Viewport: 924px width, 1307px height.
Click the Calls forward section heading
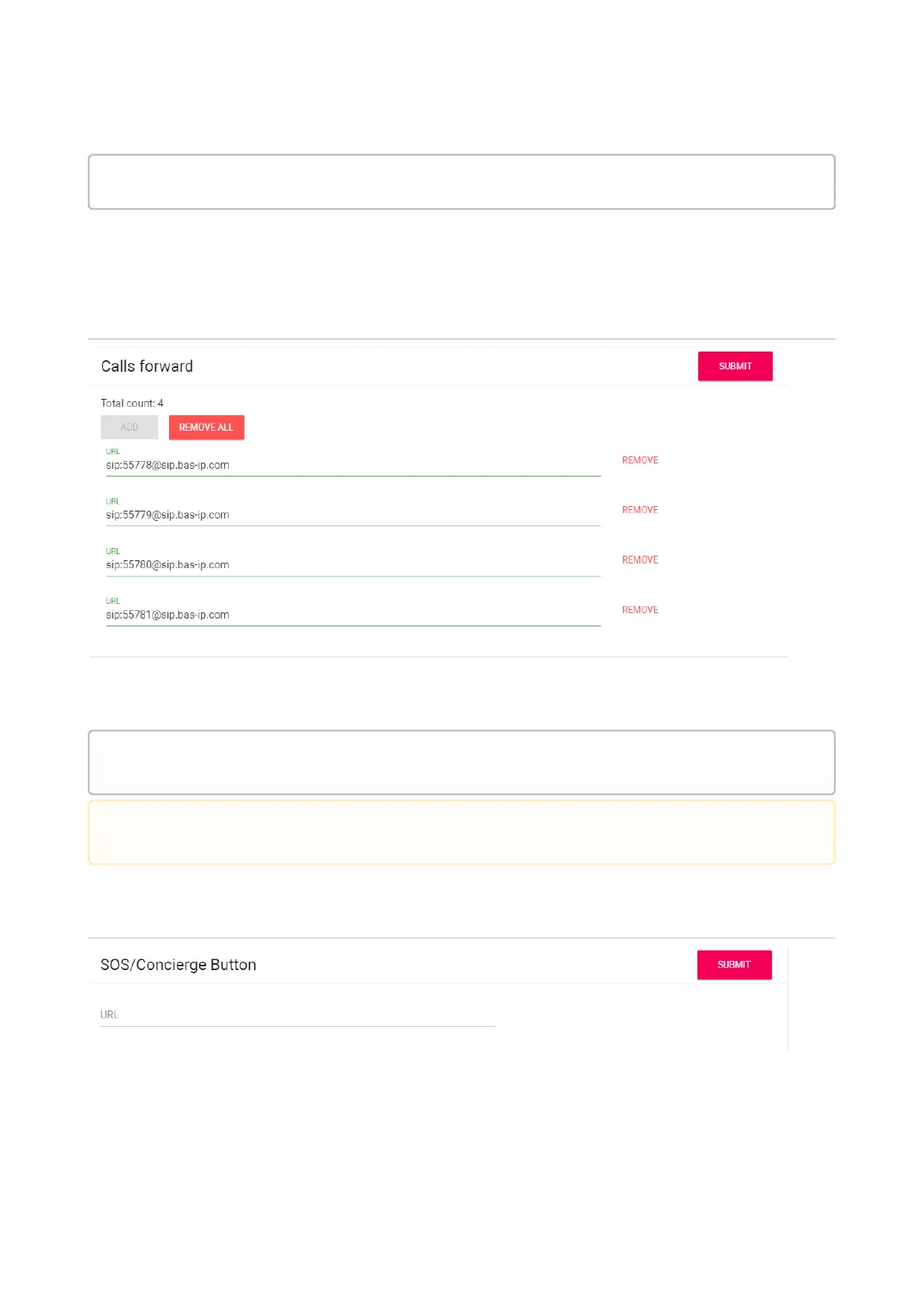(147, 366)
